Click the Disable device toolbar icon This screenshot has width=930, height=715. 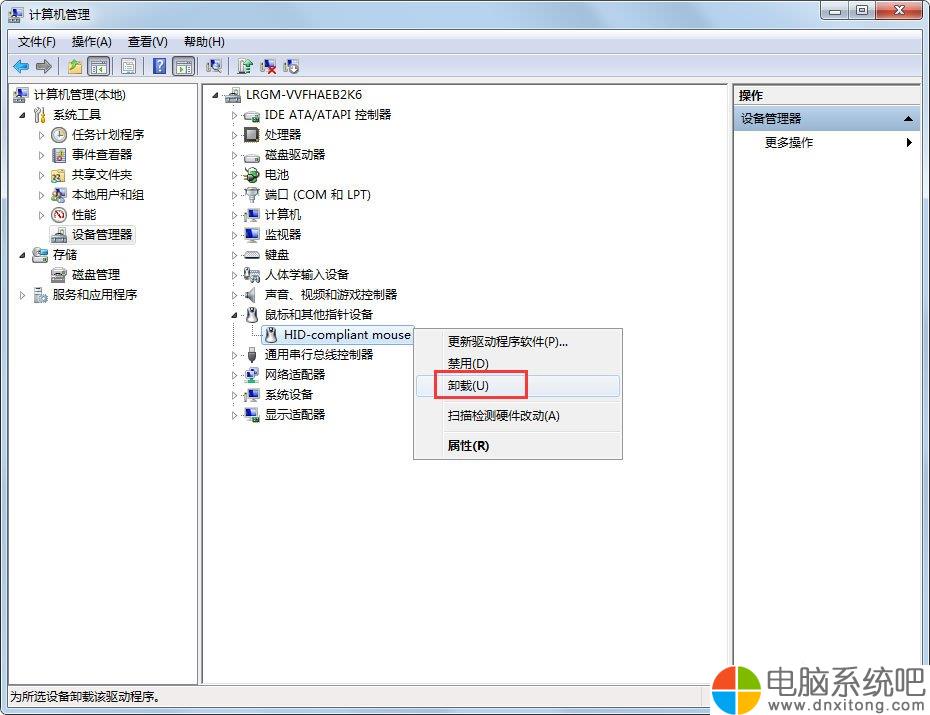pyautogui.click(x=291, y=66)
